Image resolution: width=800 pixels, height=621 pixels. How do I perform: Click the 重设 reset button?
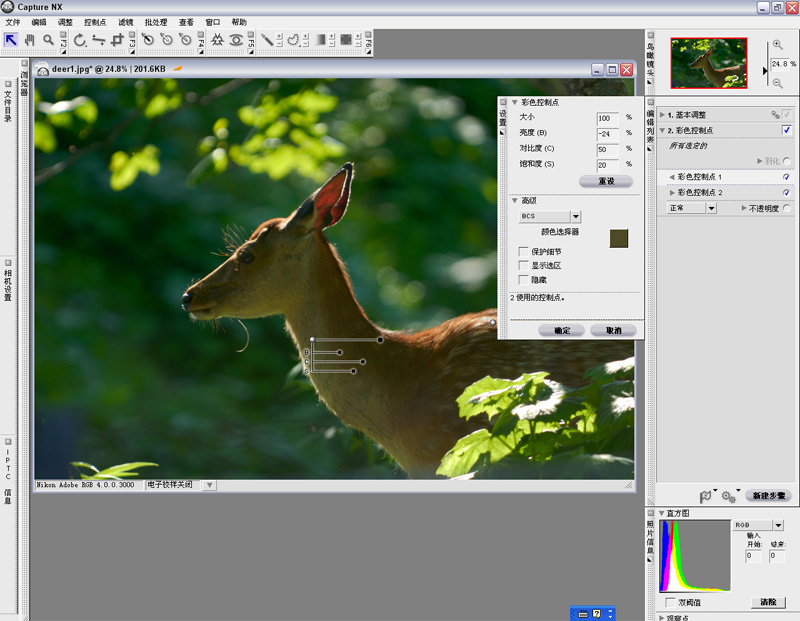(606, 181)
